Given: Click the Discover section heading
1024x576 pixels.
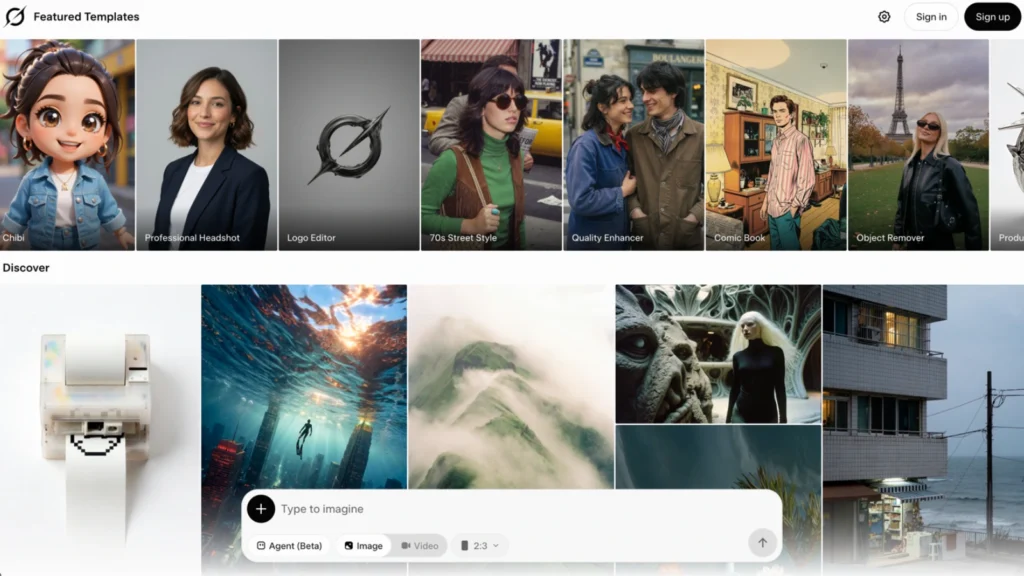Looking at the screenshot, I should (x=26, y=268).
